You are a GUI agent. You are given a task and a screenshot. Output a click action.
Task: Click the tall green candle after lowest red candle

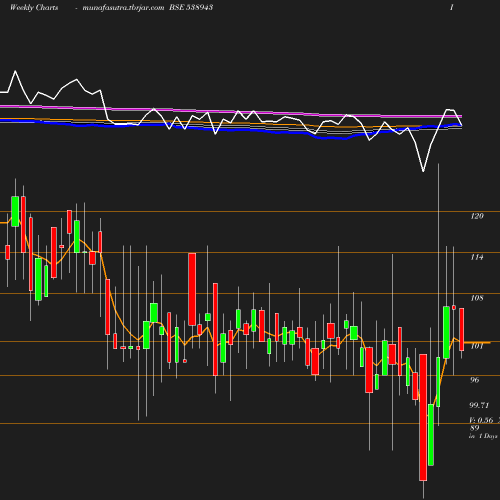point(431,435)
